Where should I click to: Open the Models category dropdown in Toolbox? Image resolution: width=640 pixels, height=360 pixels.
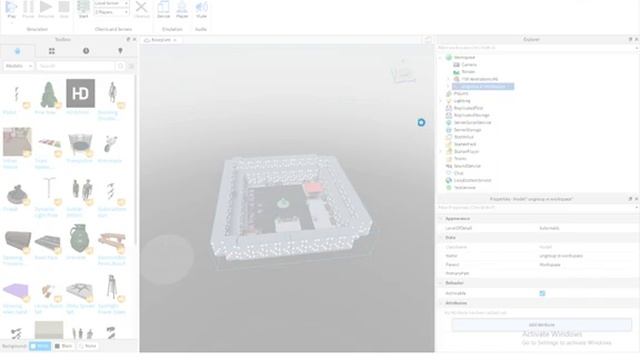(x=18, y=66)
